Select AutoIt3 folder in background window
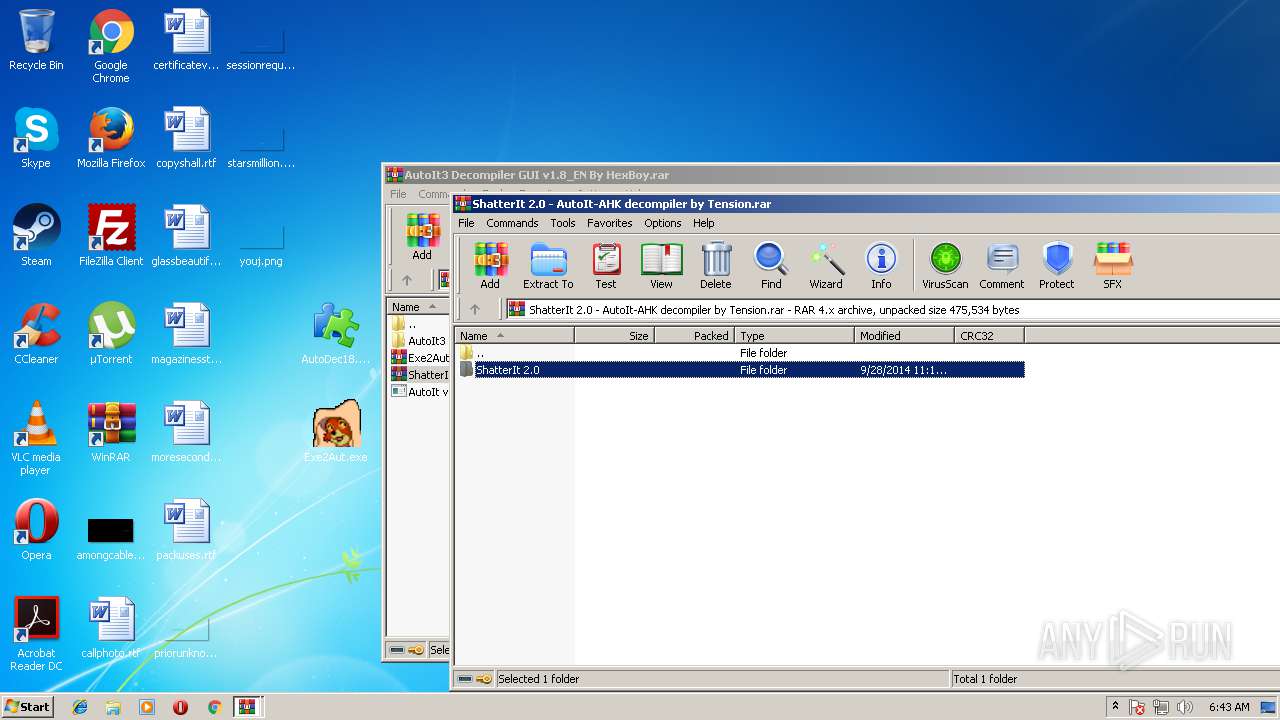The height and width of the screenshot is (720, 1280). point(419,341)
